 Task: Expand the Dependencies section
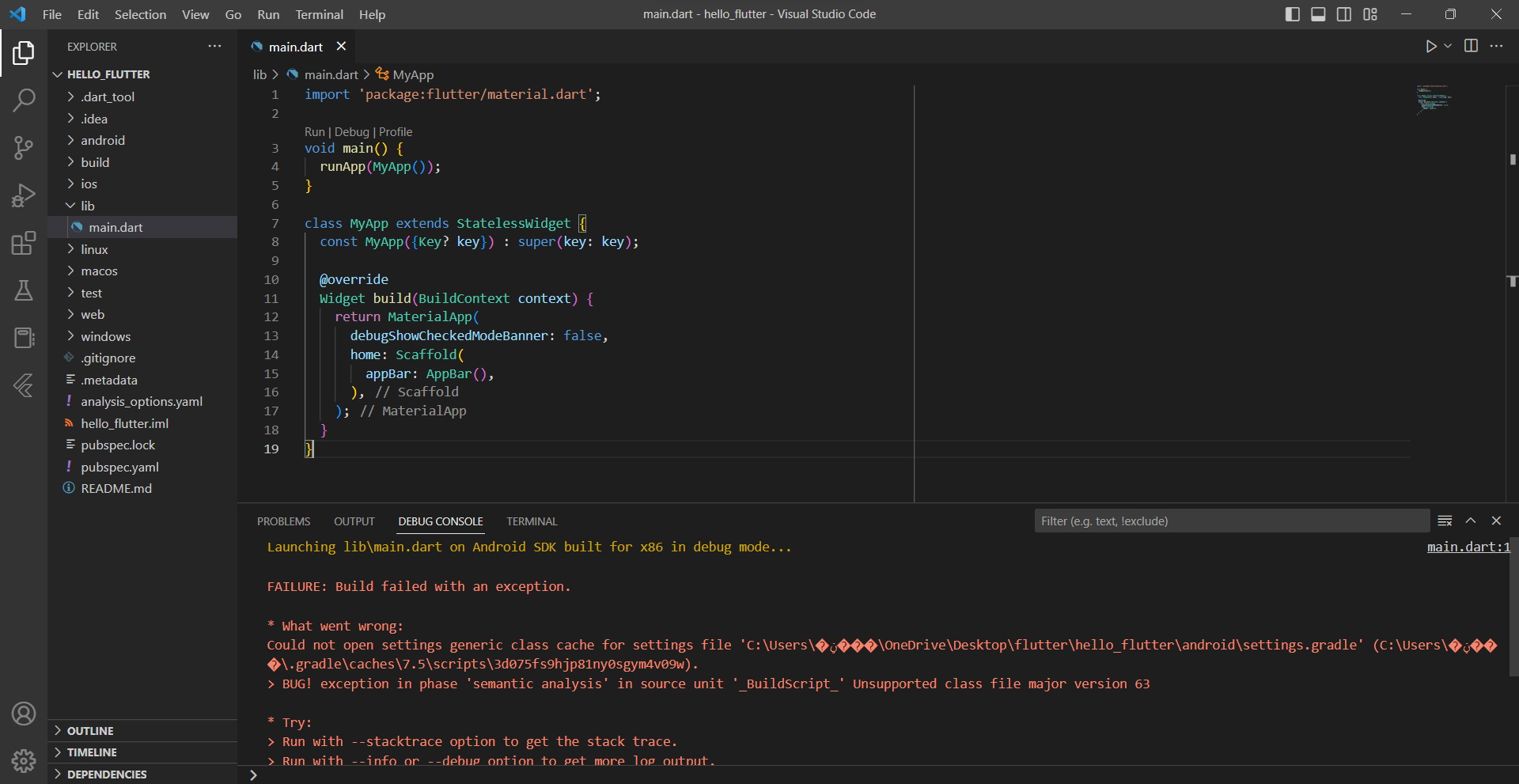(x=142, y=774)
